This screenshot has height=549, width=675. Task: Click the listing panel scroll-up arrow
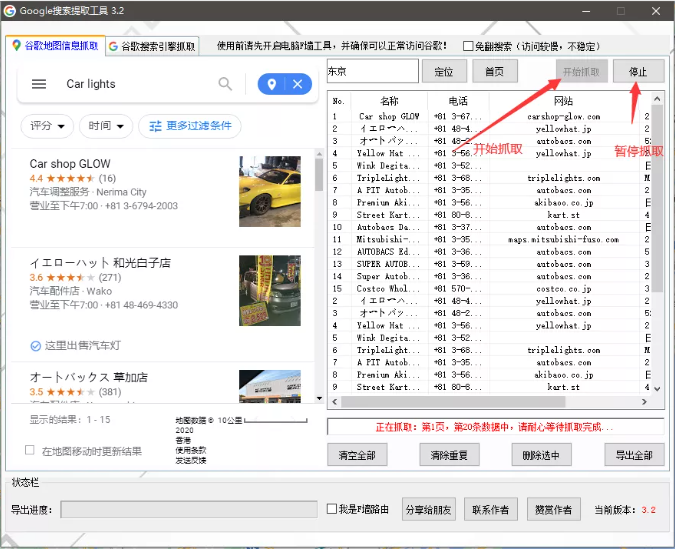pyautogui.click(x=319, y=153)
